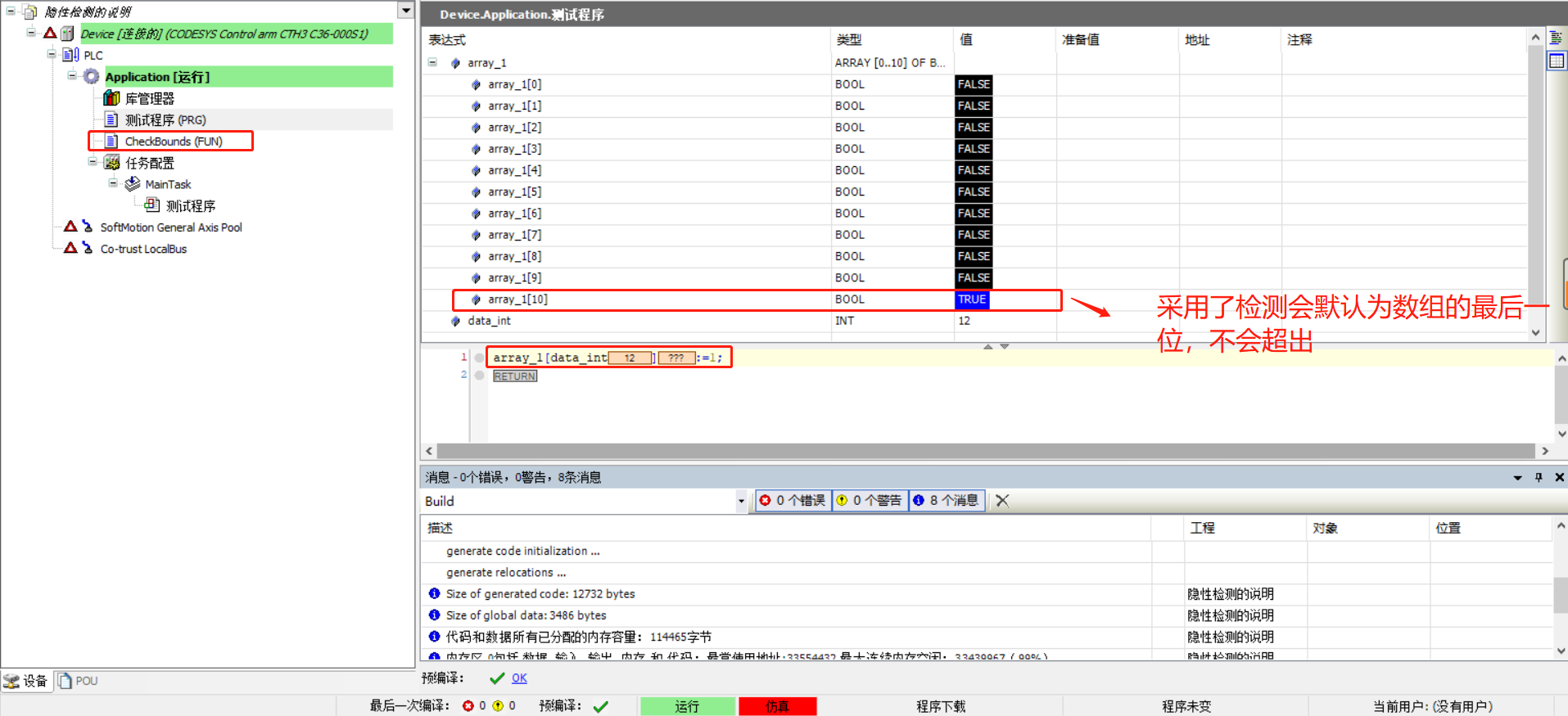
Task: Click the Library Manager books icon
Action: 112,98
